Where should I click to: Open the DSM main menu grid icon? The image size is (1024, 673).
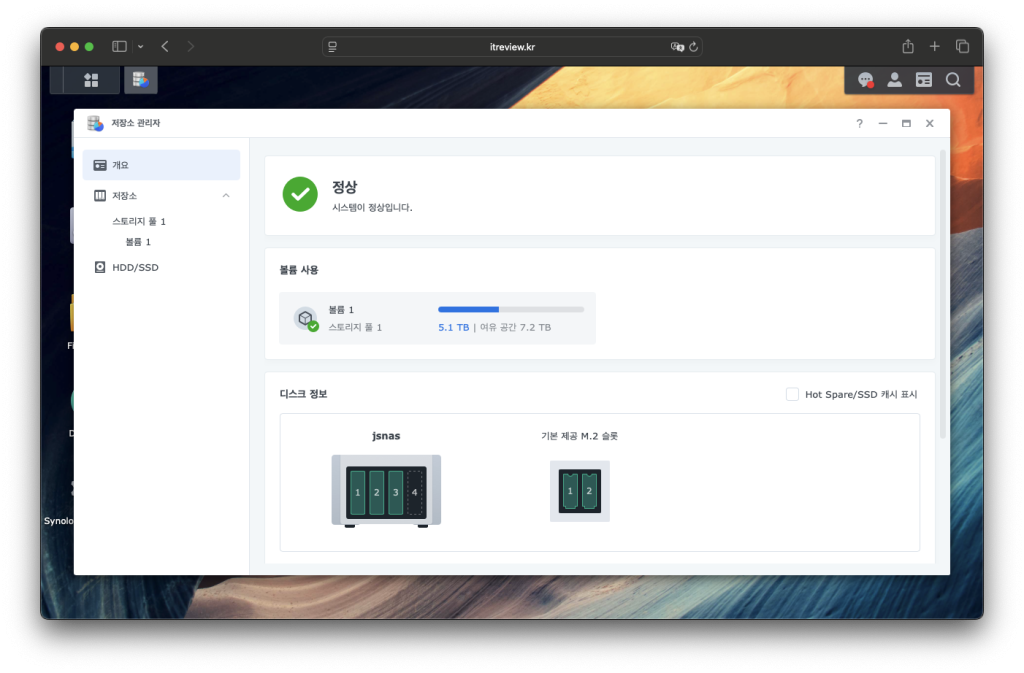point(91,80)
